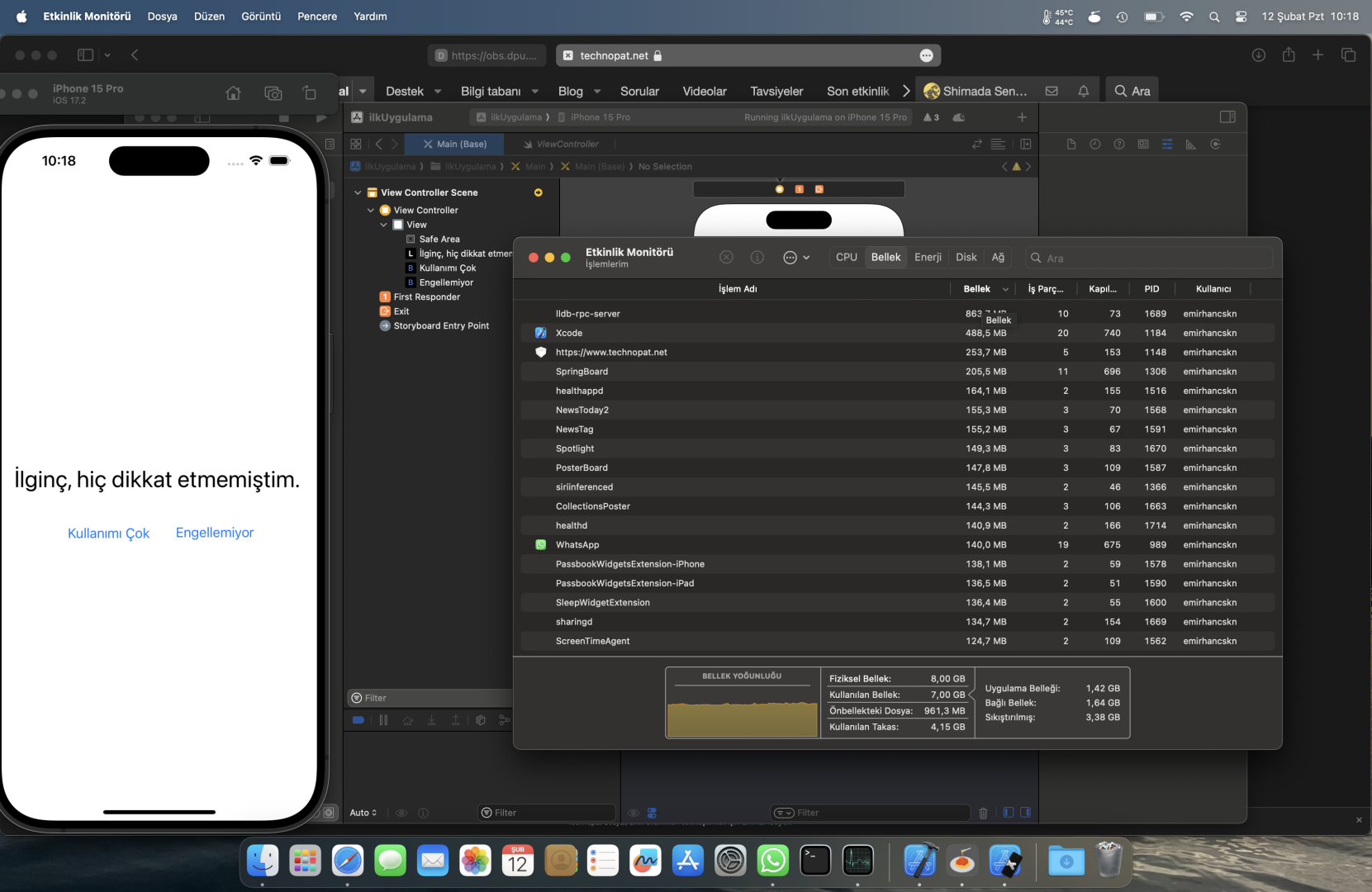The image size is (1372, 892).
Task: Open the Safari sidebar chevron dropdown
Action: click(107, 55)
